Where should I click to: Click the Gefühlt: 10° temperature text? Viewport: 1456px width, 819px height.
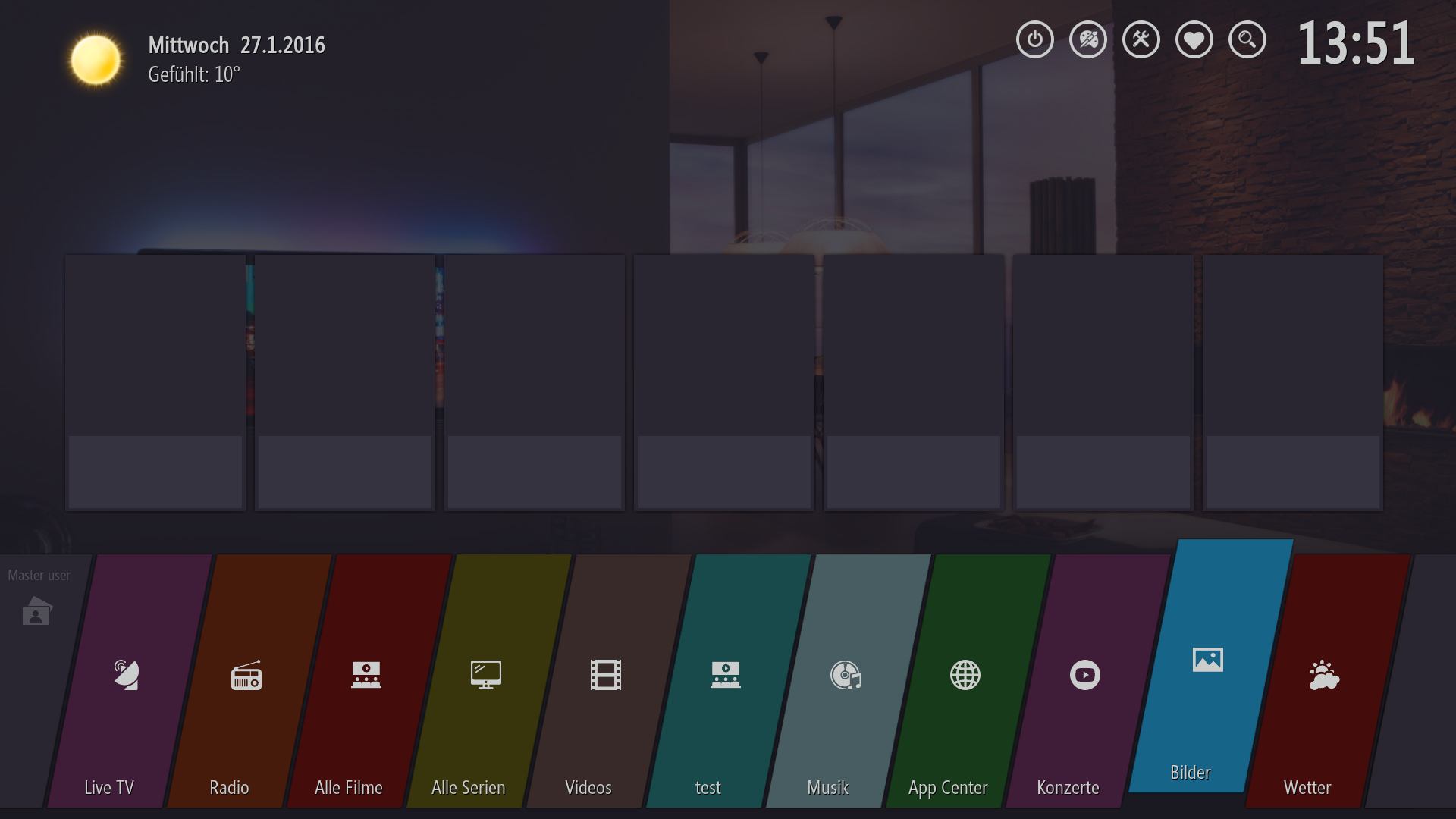point(194,74)
